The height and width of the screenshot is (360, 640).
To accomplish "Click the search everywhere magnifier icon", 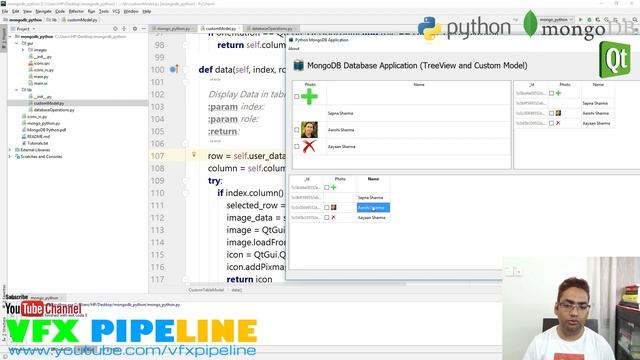I will 635,20.
